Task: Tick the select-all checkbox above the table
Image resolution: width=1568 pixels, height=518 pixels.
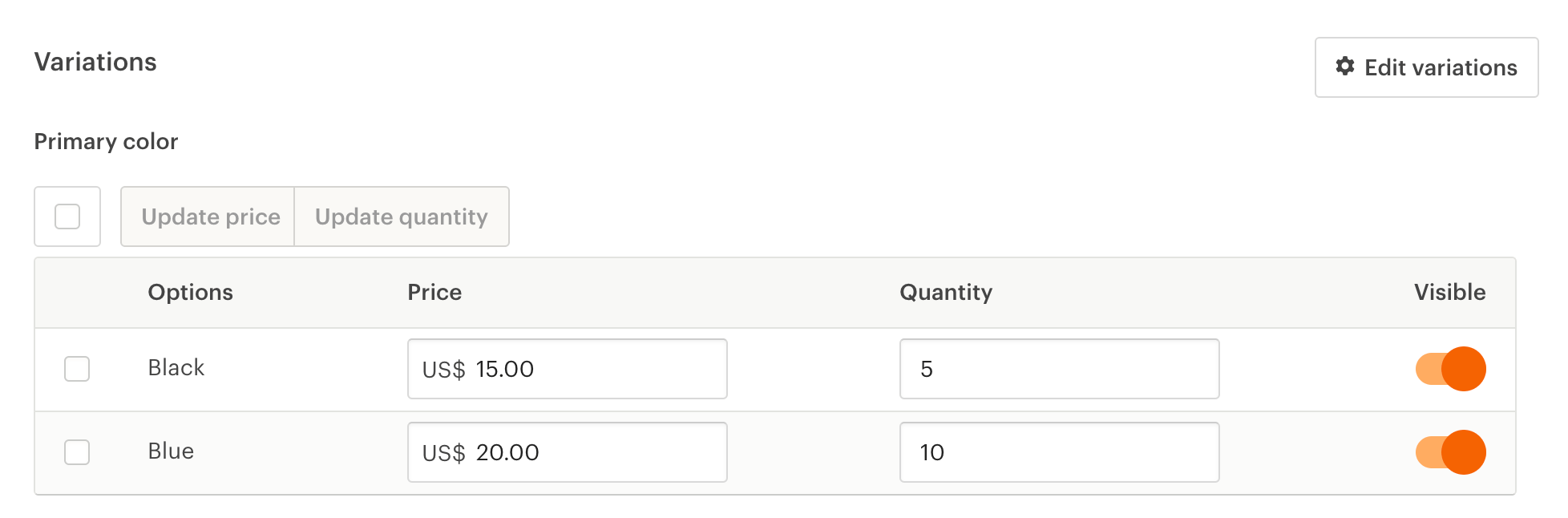Action: (x=67, y=217)
